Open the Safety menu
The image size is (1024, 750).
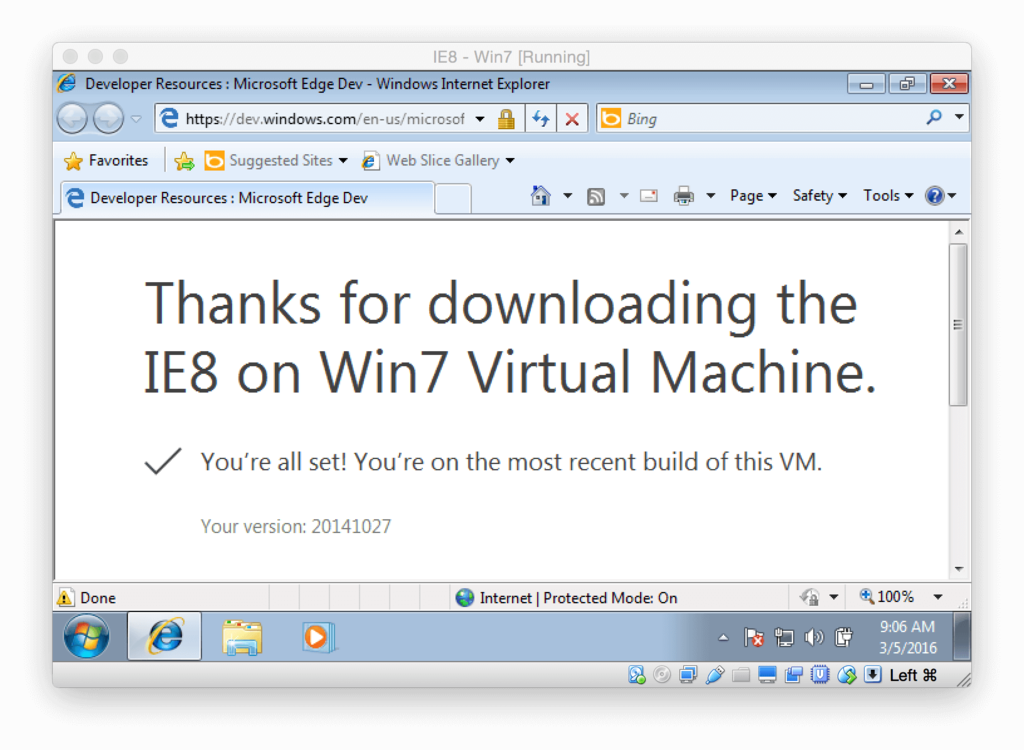point(820,195)
